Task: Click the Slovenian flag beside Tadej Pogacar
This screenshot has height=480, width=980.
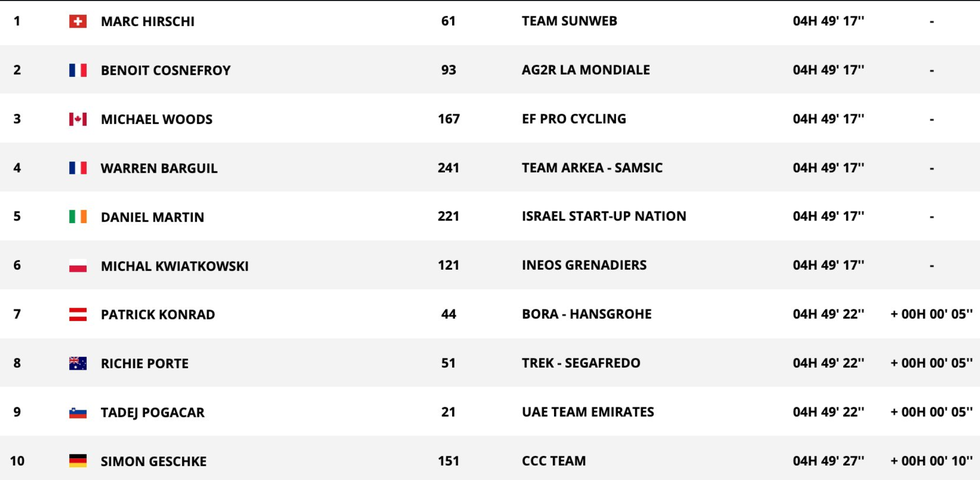Action: 78,412
